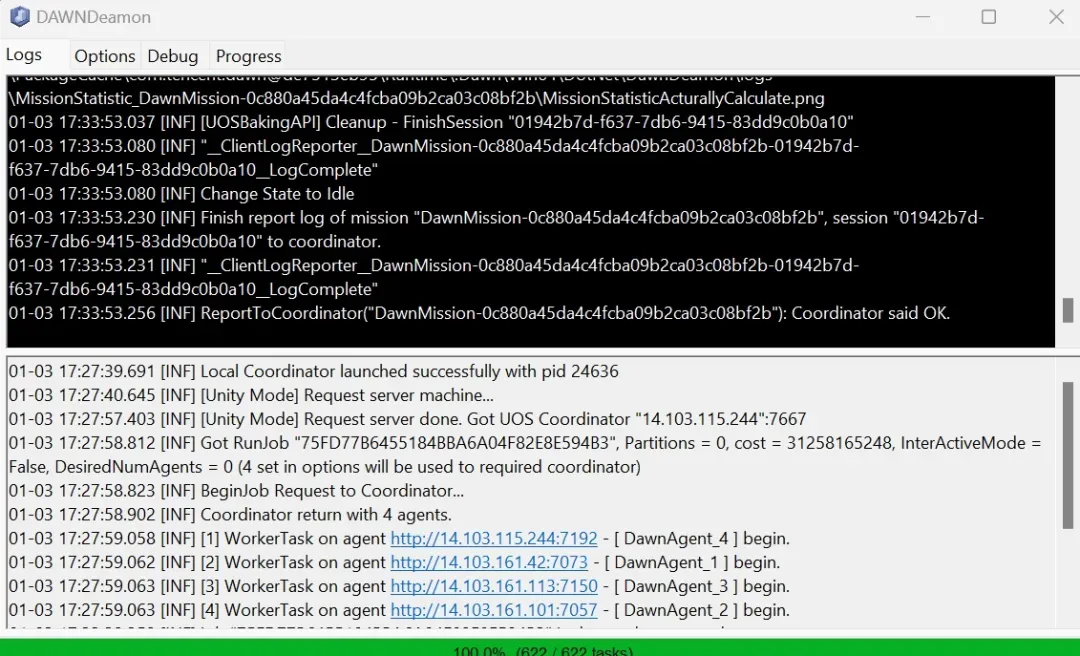Screen dimensions: 1080x656
Task: Switch to the Progress tab
Action: [x=248, y=56]
